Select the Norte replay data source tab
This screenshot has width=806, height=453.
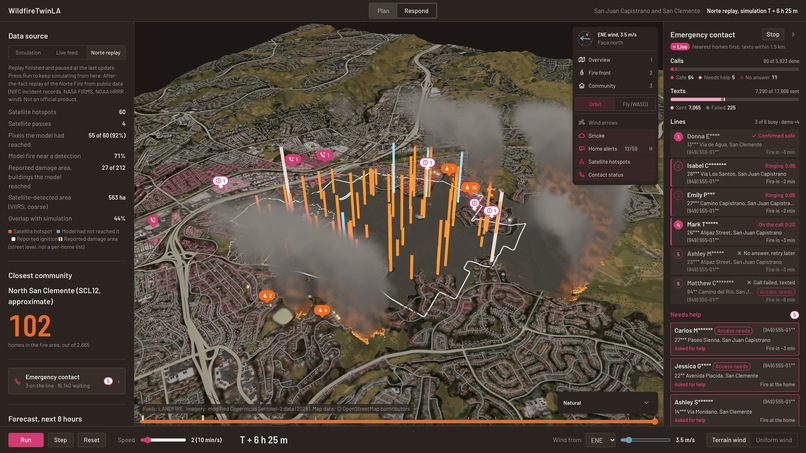pos(105,52)
